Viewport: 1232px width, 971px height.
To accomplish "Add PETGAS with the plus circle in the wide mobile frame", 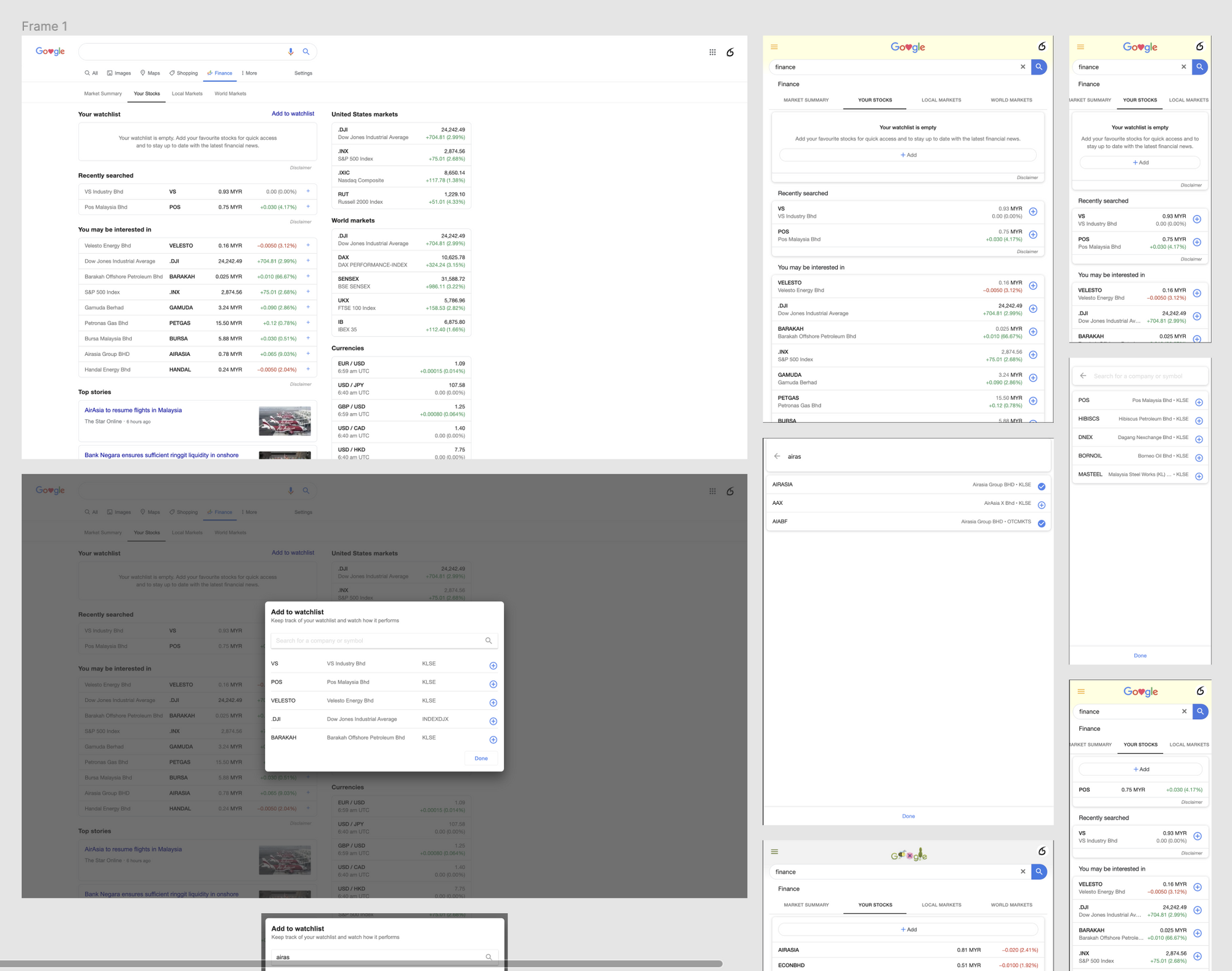I will [x=1033, y=401].
